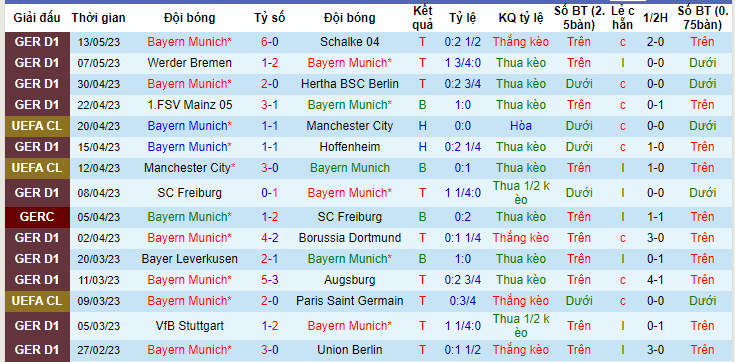Select 1.FSV Mainz 05 team link
The width and height of the screenshot is (735, 362).
[x=189, y=105]
